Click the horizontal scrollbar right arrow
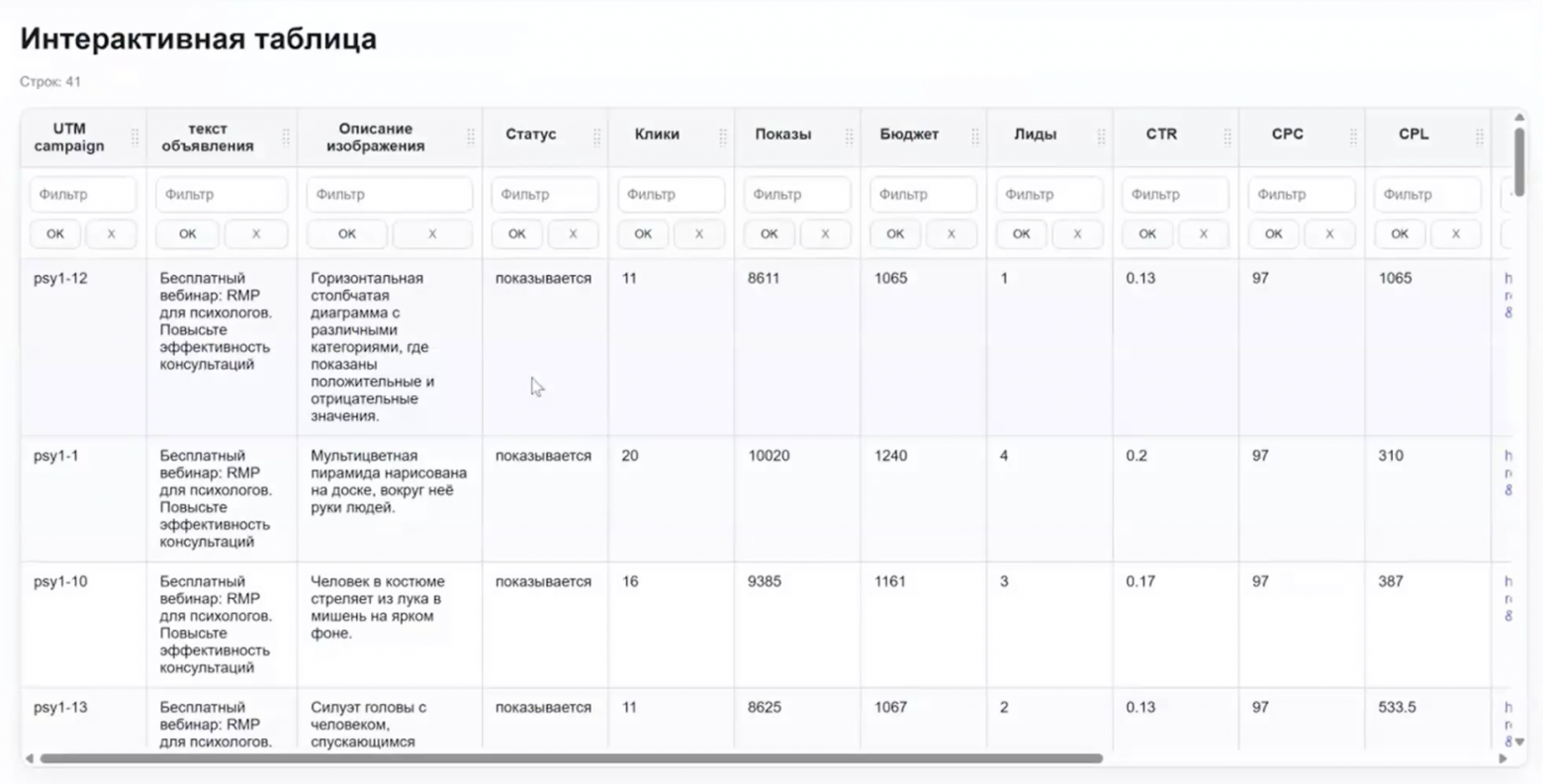 1503,758
